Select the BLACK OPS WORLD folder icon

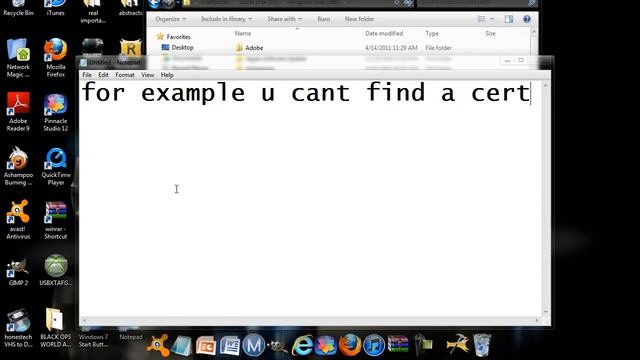56,328
